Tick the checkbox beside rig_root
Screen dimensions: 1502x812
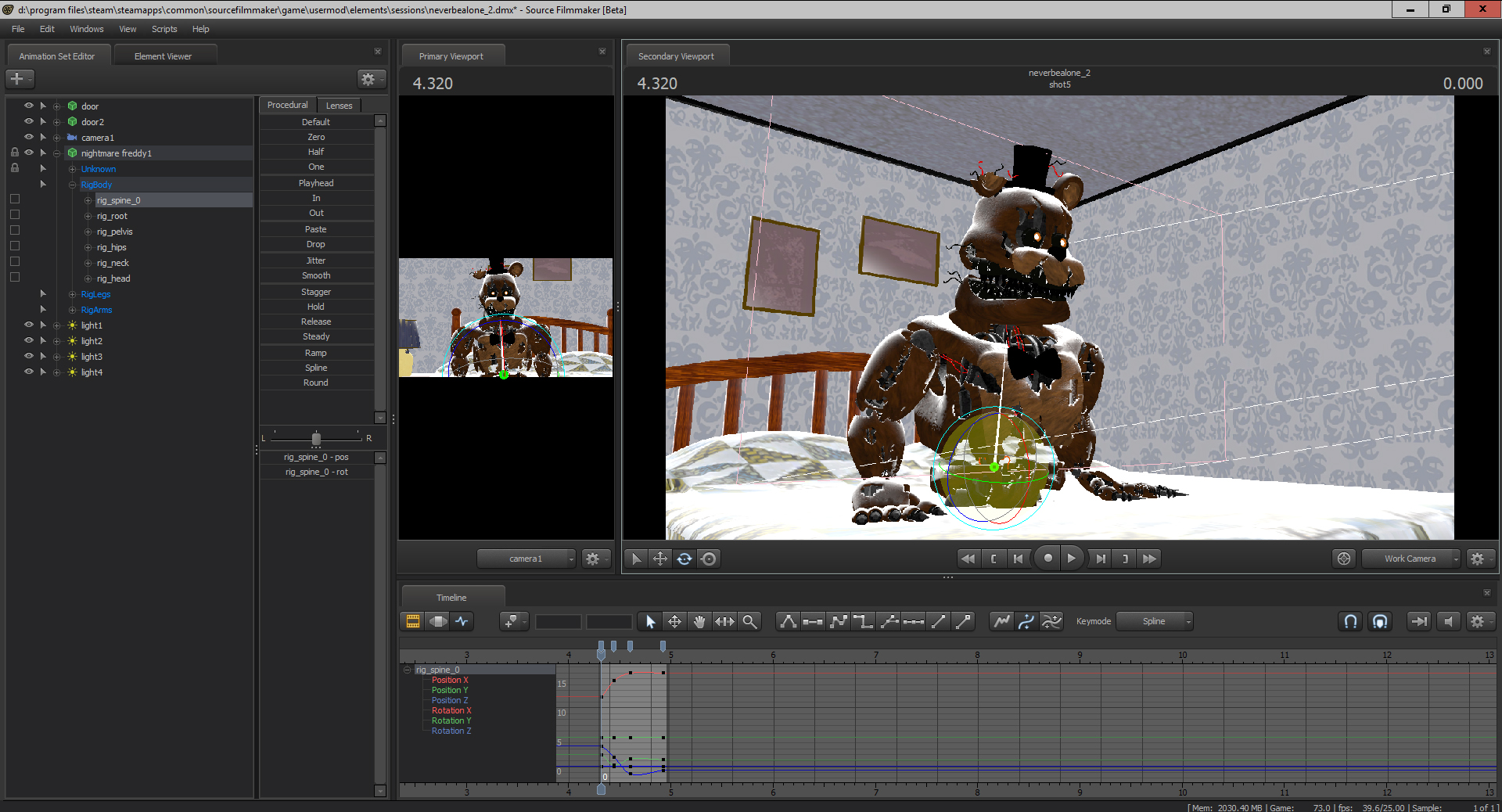click(15, 215)
